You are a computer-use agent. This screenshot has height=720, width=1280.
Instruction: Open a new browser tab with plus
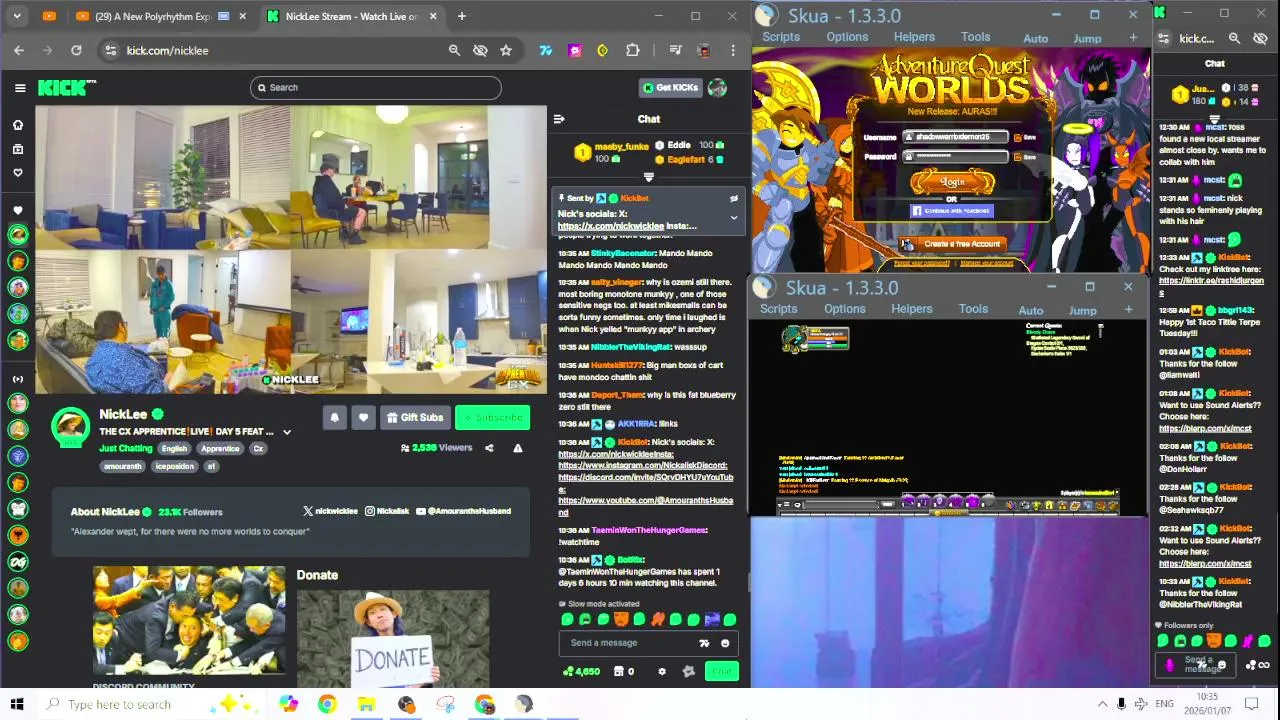[461, 16]
